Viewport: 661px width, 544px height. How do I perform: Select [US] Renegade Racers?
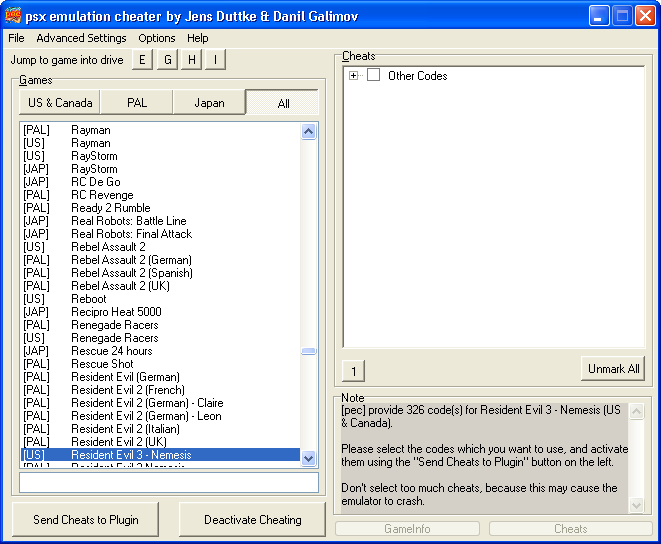pyautogui.click(x=161, y=338)
